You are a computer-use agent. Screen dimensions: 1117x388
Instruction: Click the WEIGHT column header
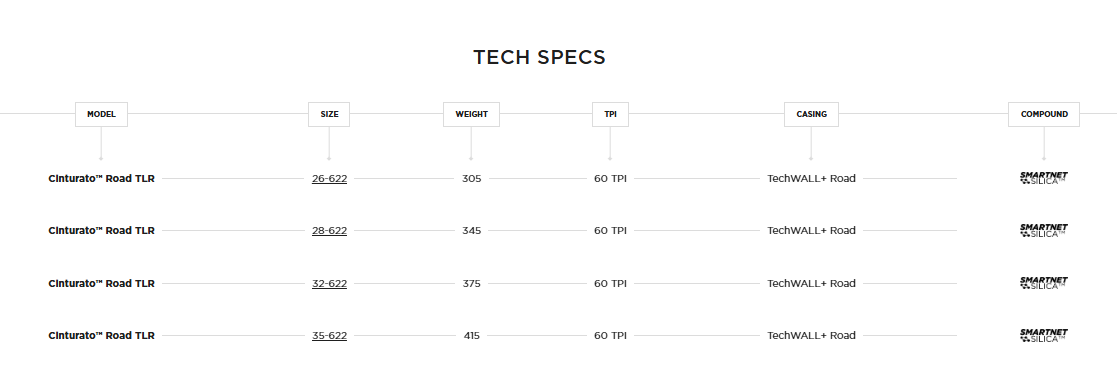[x=472, y=114]
